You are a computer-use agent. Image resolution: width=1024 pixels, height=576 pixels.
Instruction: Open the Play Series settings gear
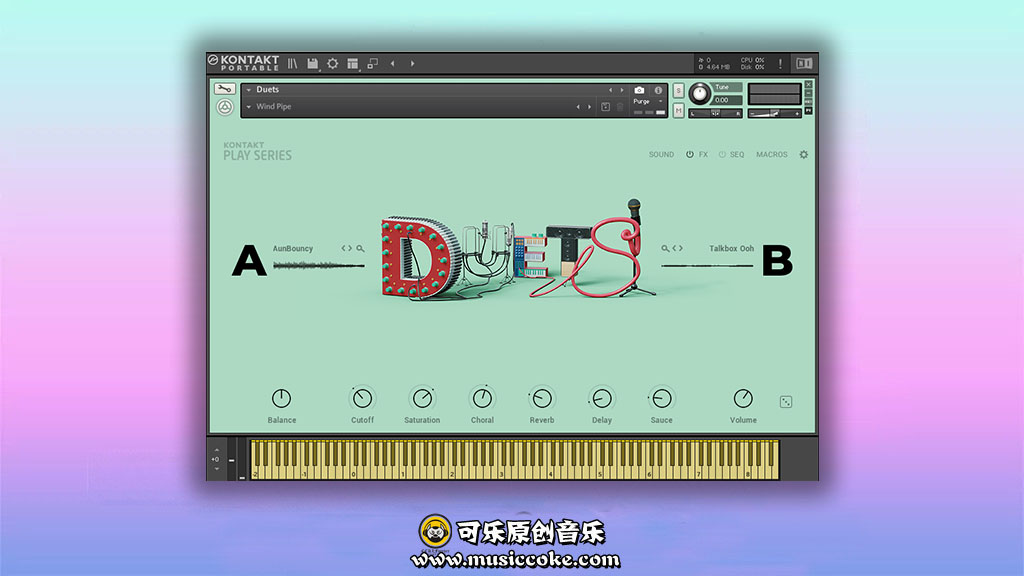[804, 155]
